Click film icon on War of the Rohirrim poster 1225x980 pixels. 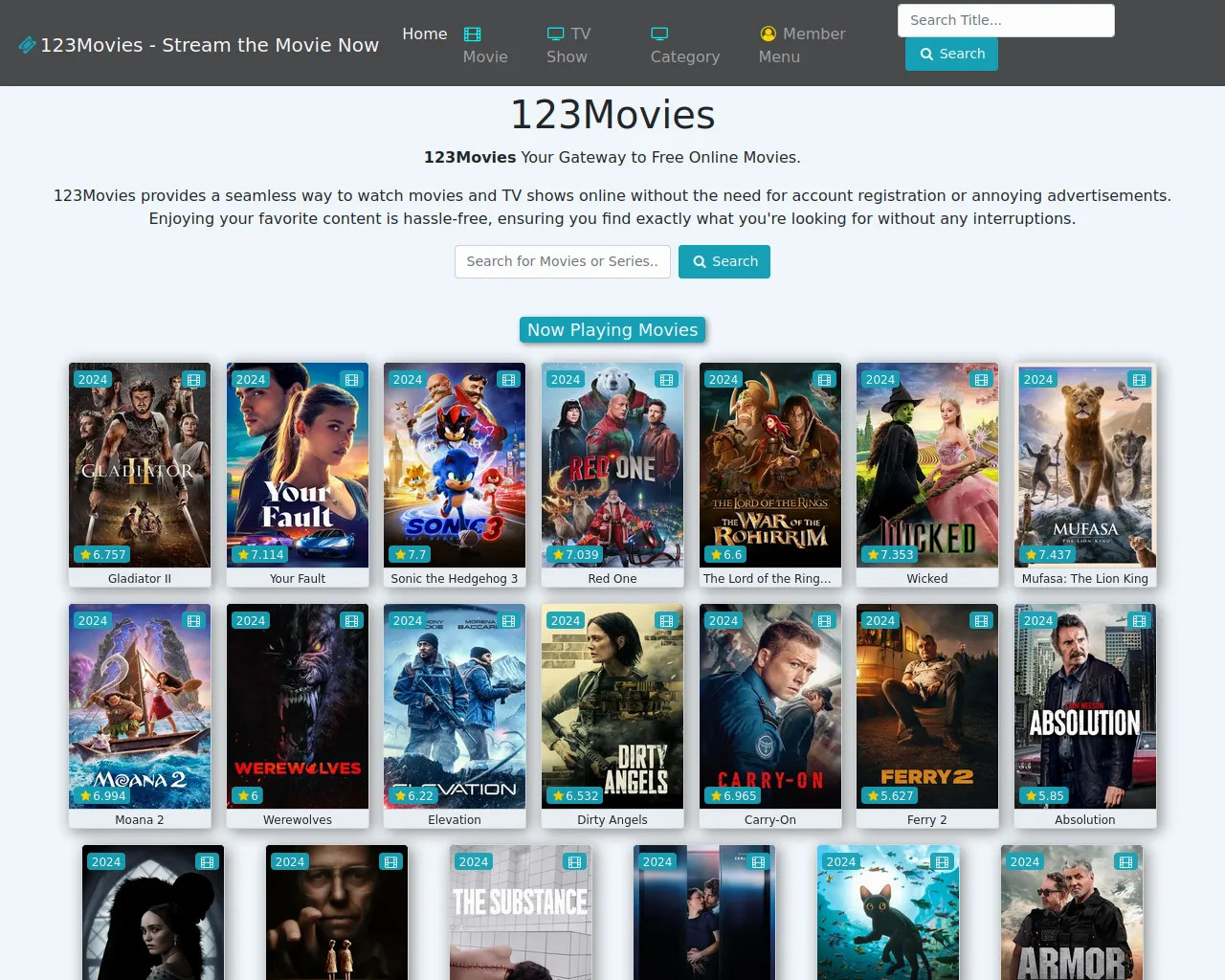(x=825, y=380)
